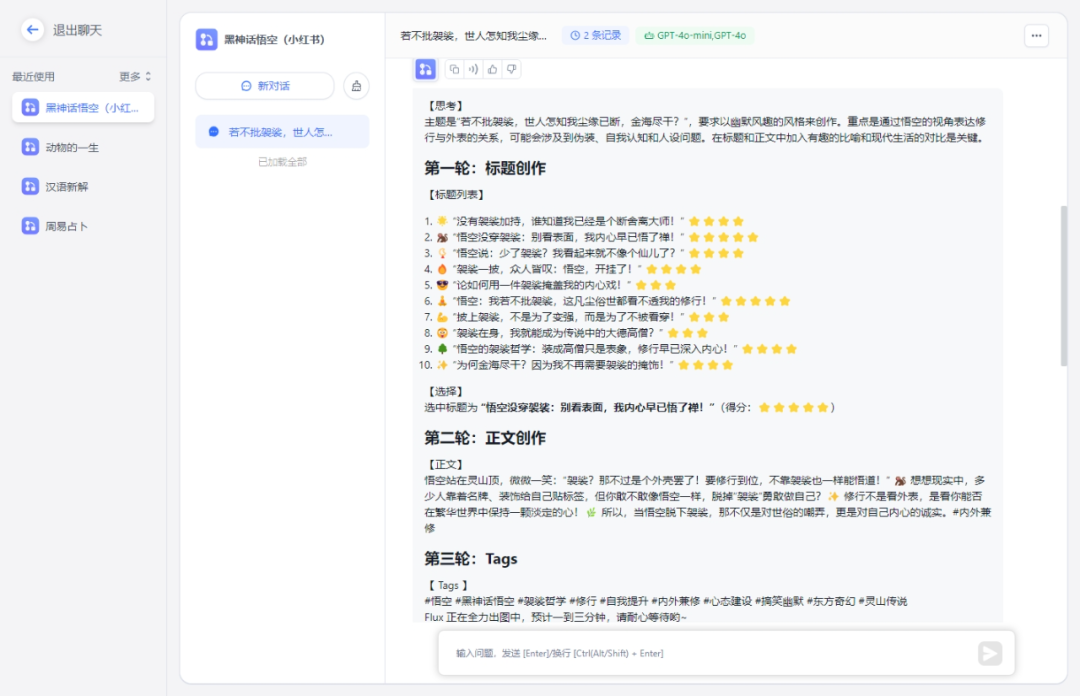Image resolution: width=1080 pixels, height=696 pixels.
Task: Click the 【标题列表】 label
Action: pos(456,195)
